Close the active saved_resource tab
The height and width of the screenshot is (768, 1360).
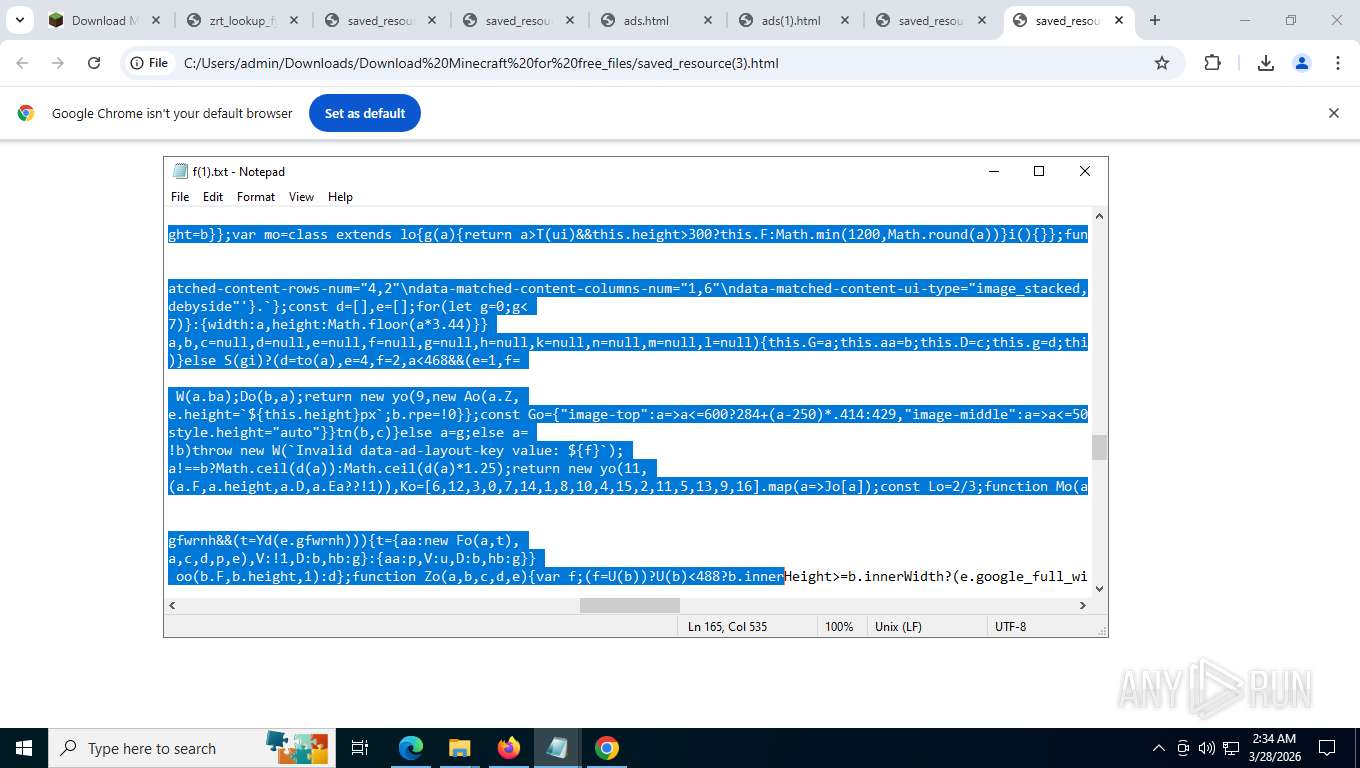coord(1118,20)
